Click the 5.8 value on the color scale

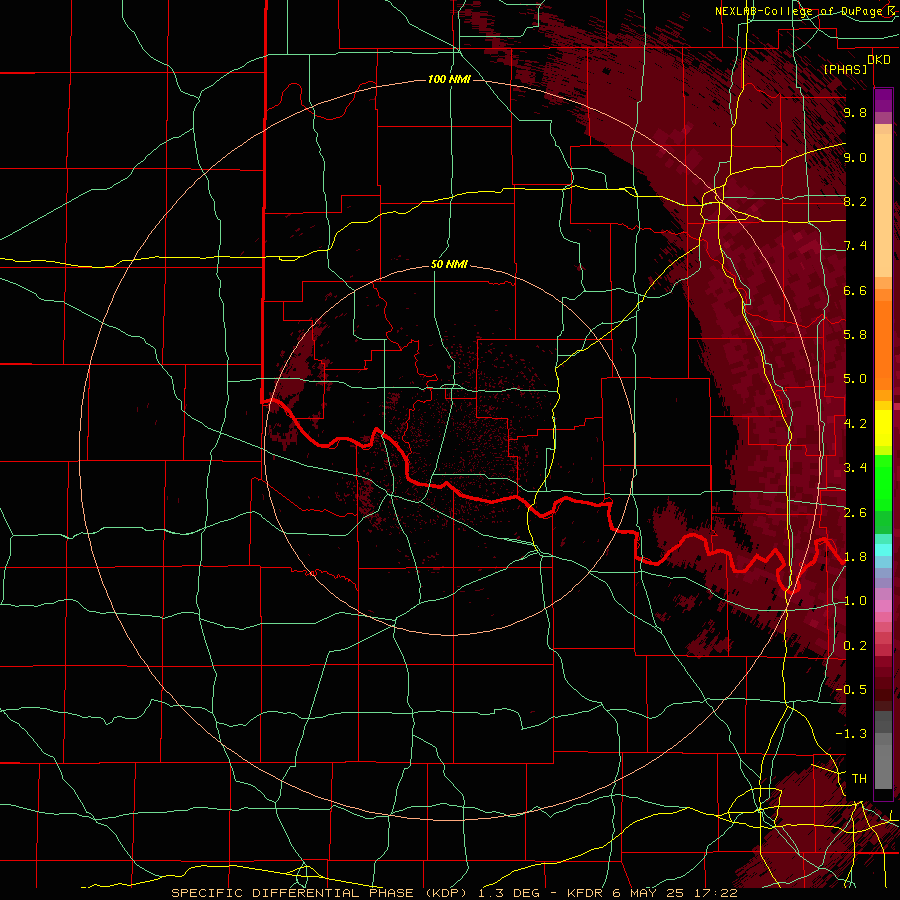(855, 335)
